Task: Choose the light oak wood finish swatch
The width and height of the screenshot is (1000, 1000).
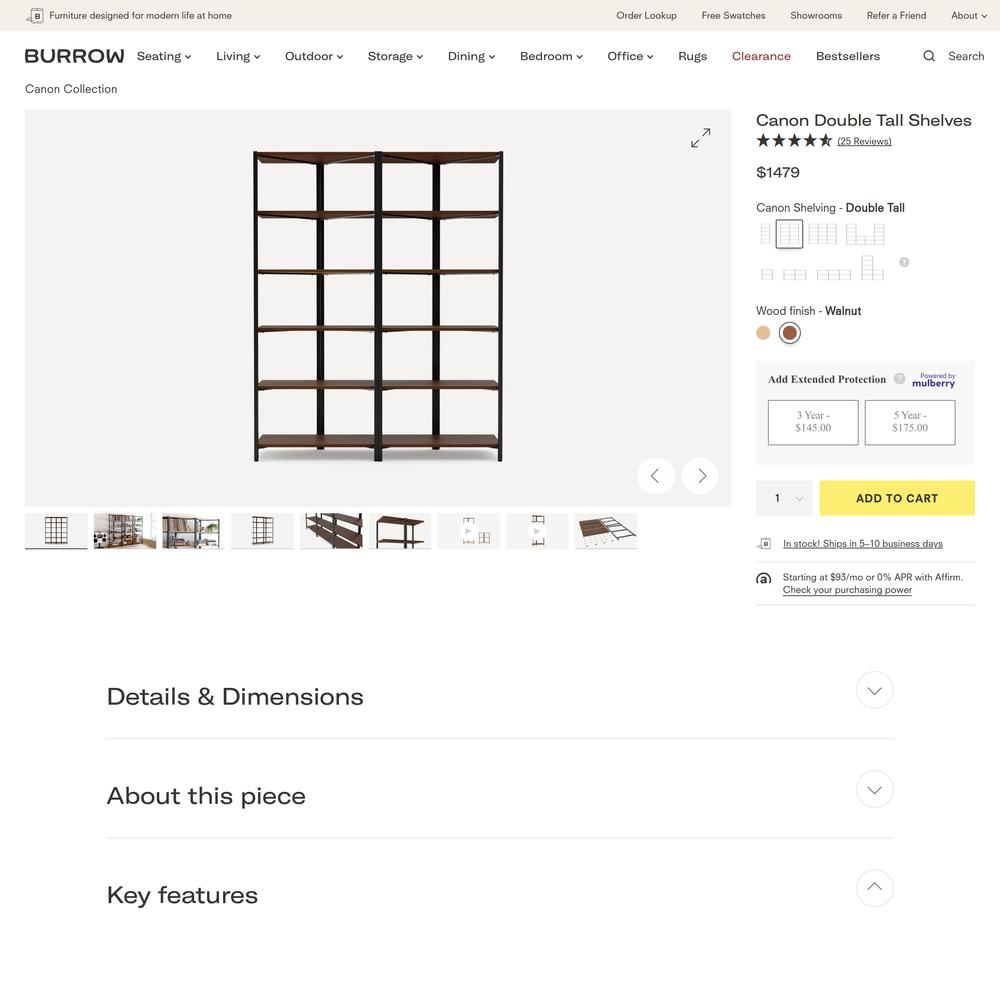Action: (763, 333)
